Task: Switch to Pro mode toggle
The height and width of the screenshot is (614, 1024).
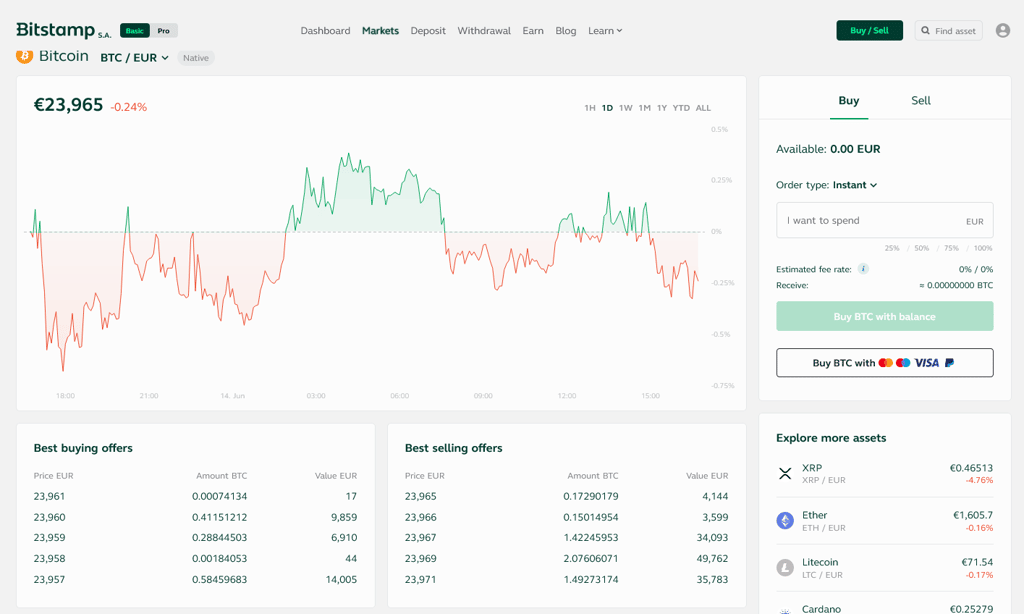Action: click(163, 31)
